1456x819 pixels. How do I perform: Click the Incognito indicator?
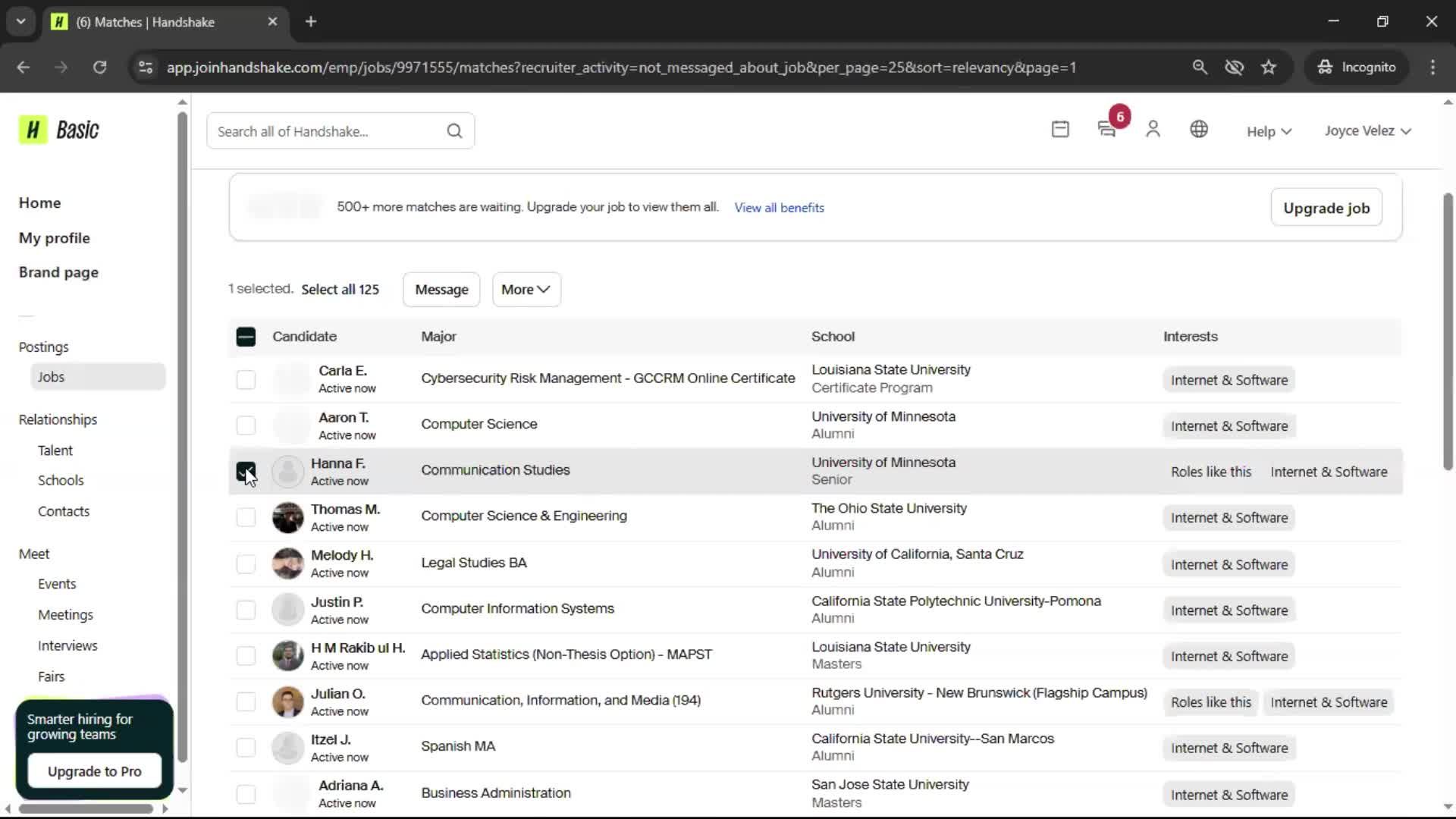coord(1357,67)
